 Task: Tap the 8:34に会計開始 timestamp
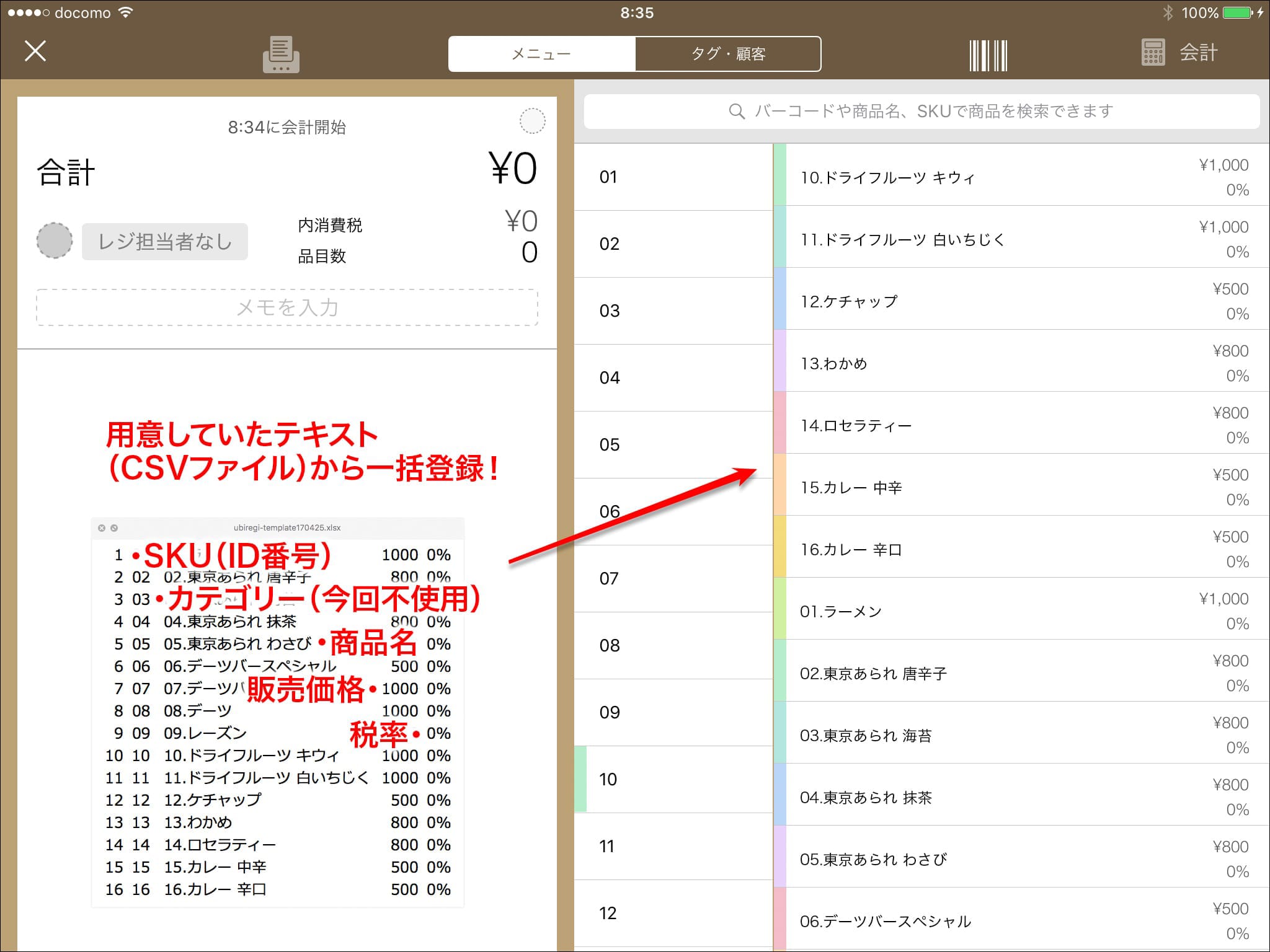pyautogui.click(x=287, y=127)
